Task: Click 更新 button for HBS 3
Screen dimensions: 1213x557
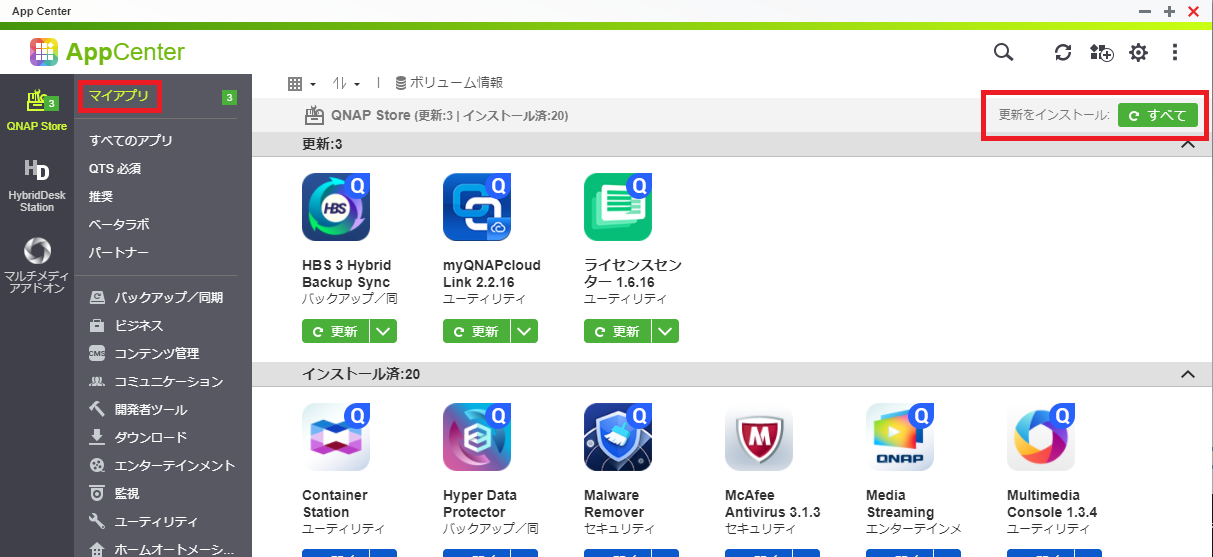Action: [336, 331]
